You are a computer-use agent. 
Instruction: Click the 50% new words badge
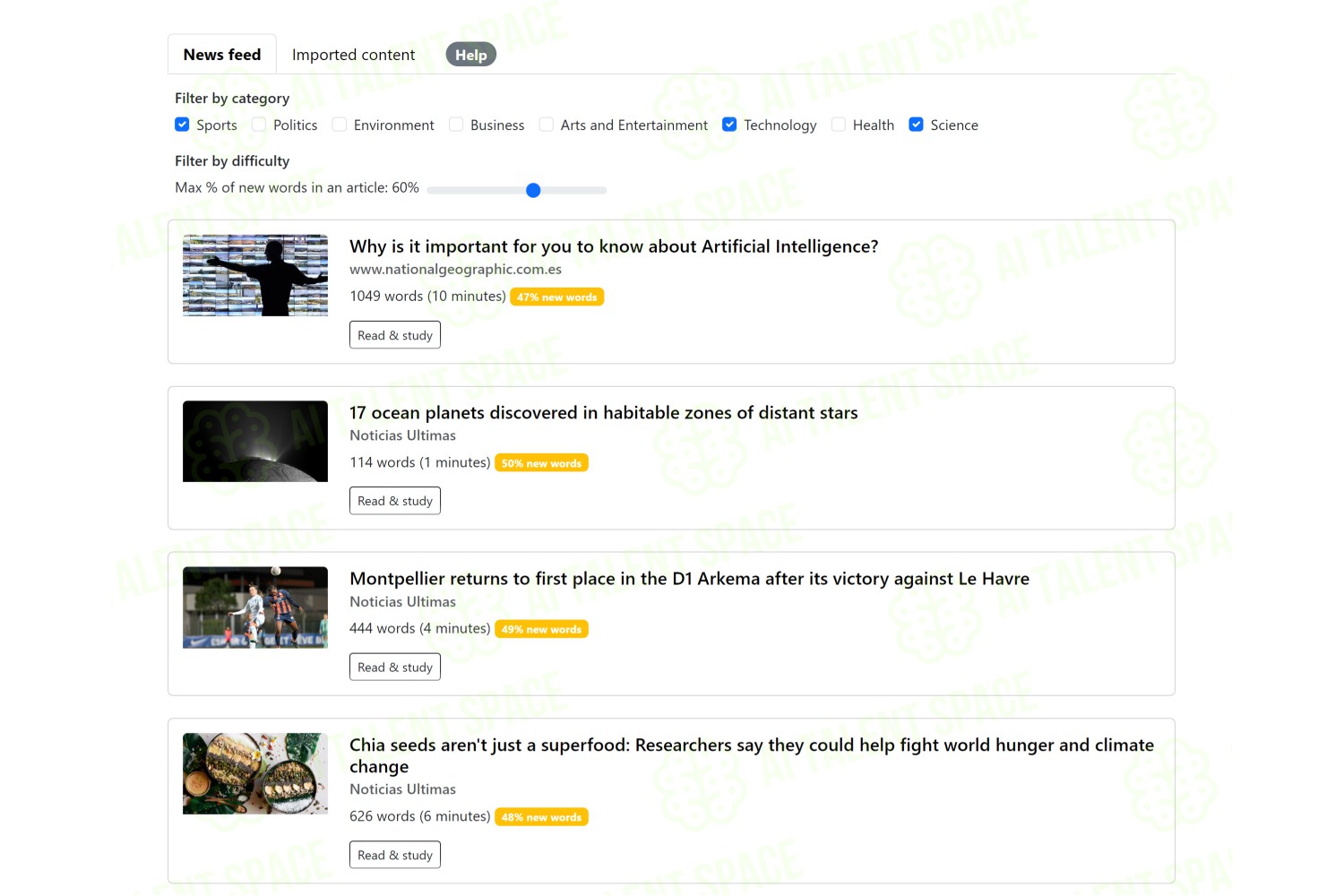542,463
